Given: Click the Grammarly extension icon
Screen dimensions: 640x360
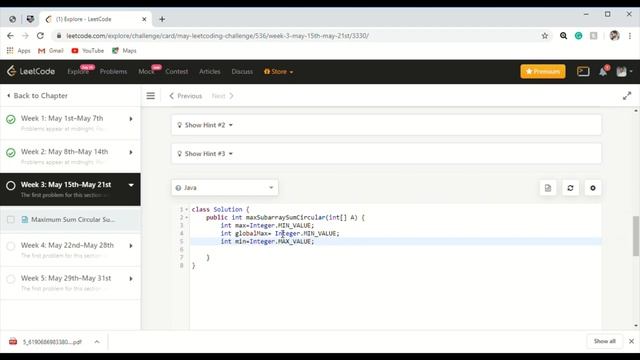Looking at the screenshot, I should (578, 36).
